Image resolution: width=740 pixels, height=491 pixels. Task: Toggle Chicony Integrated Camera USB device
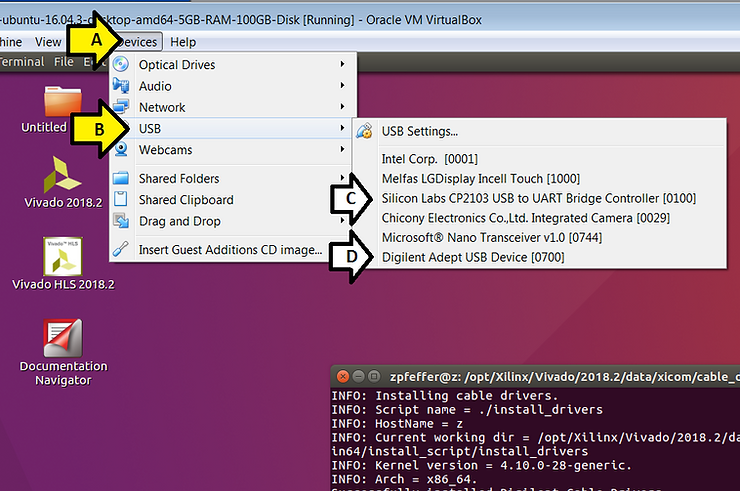tap(525, 217)
